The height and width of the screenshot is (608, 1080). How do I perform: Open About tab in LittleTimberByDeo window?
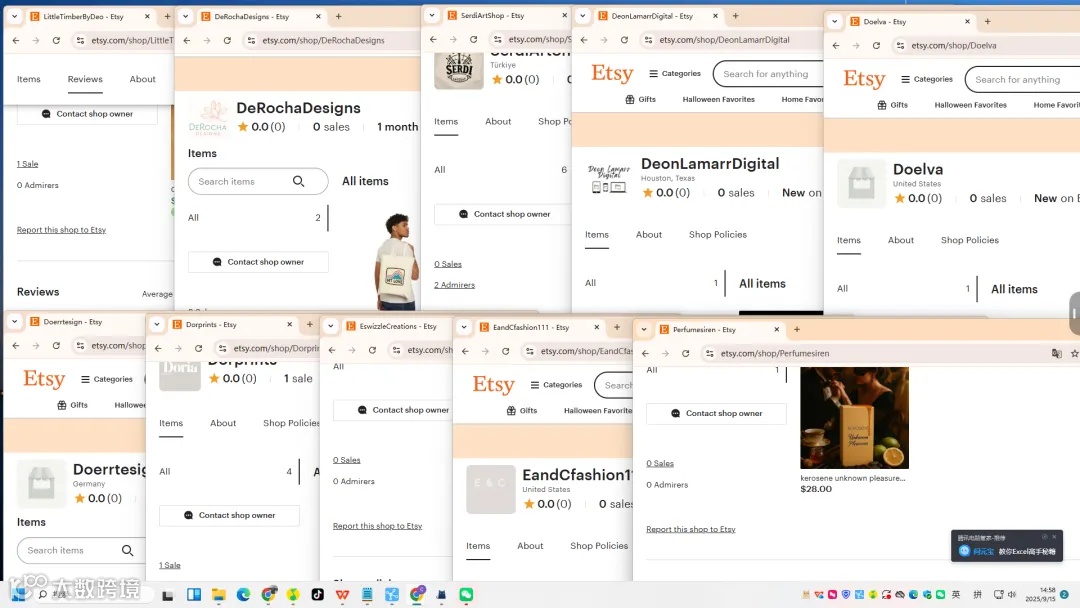(x=143, y=79)
